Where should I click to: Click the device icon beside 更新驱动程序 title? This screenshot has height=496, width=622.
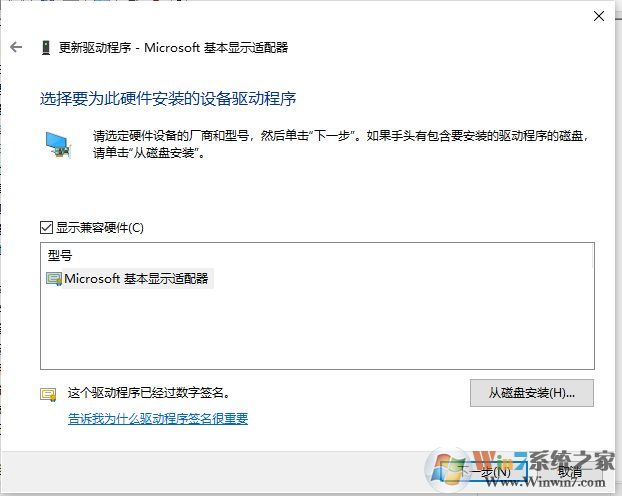point(46,47)
